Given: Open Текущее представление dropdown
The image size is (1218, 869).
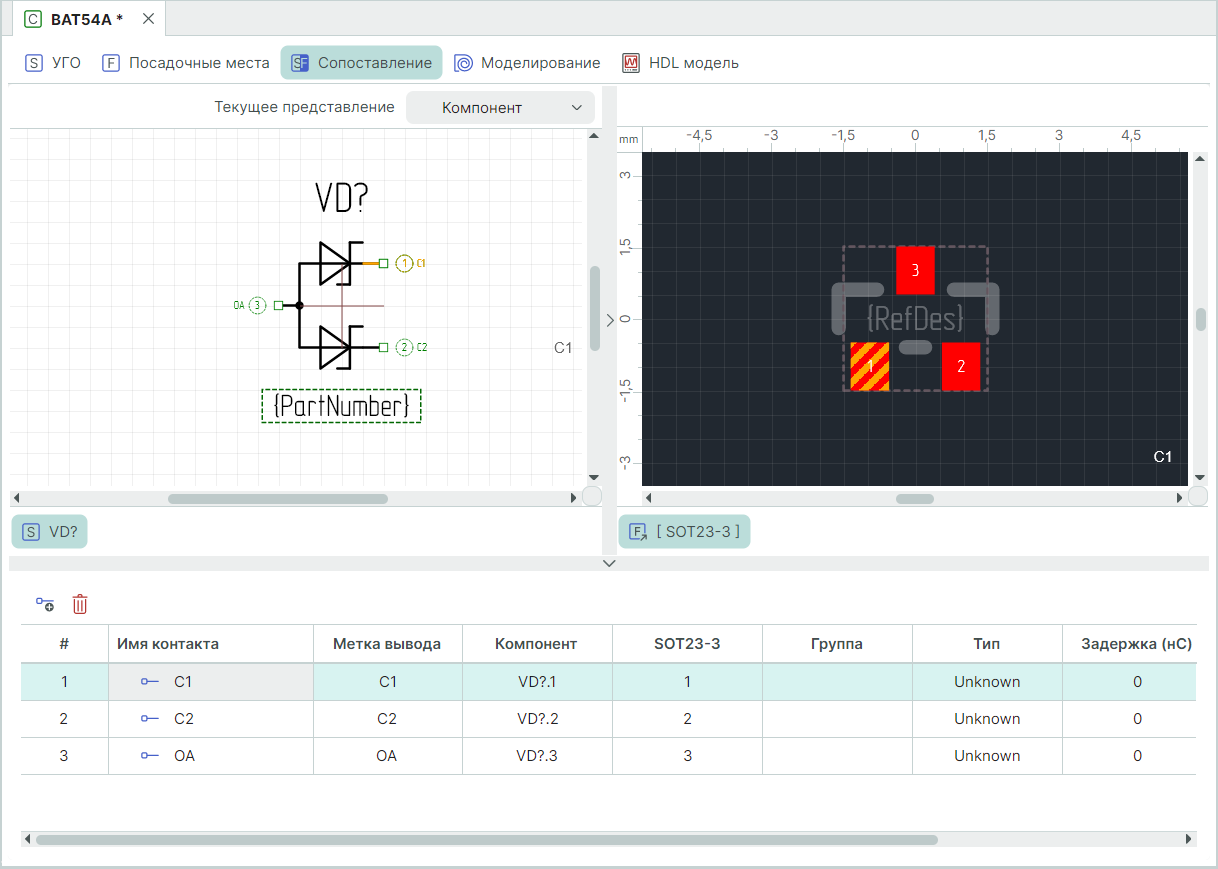Looking at the screenshot, I should point(500,108).
